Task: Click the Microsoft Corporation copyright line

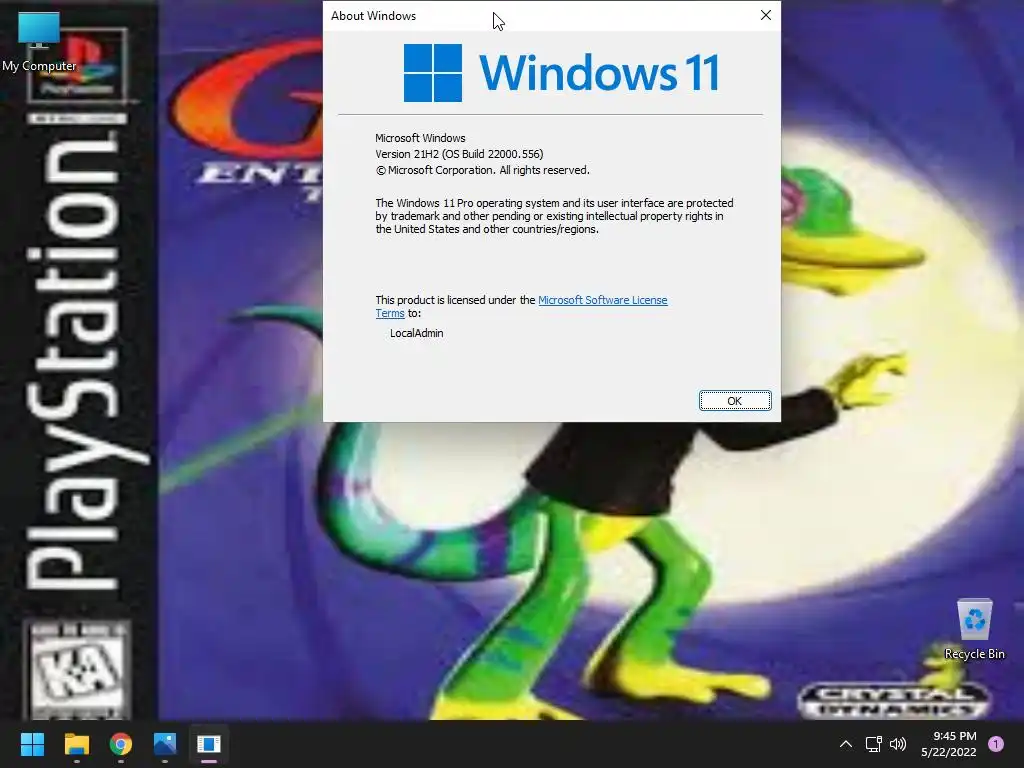Action: click(x=483, y=170)
